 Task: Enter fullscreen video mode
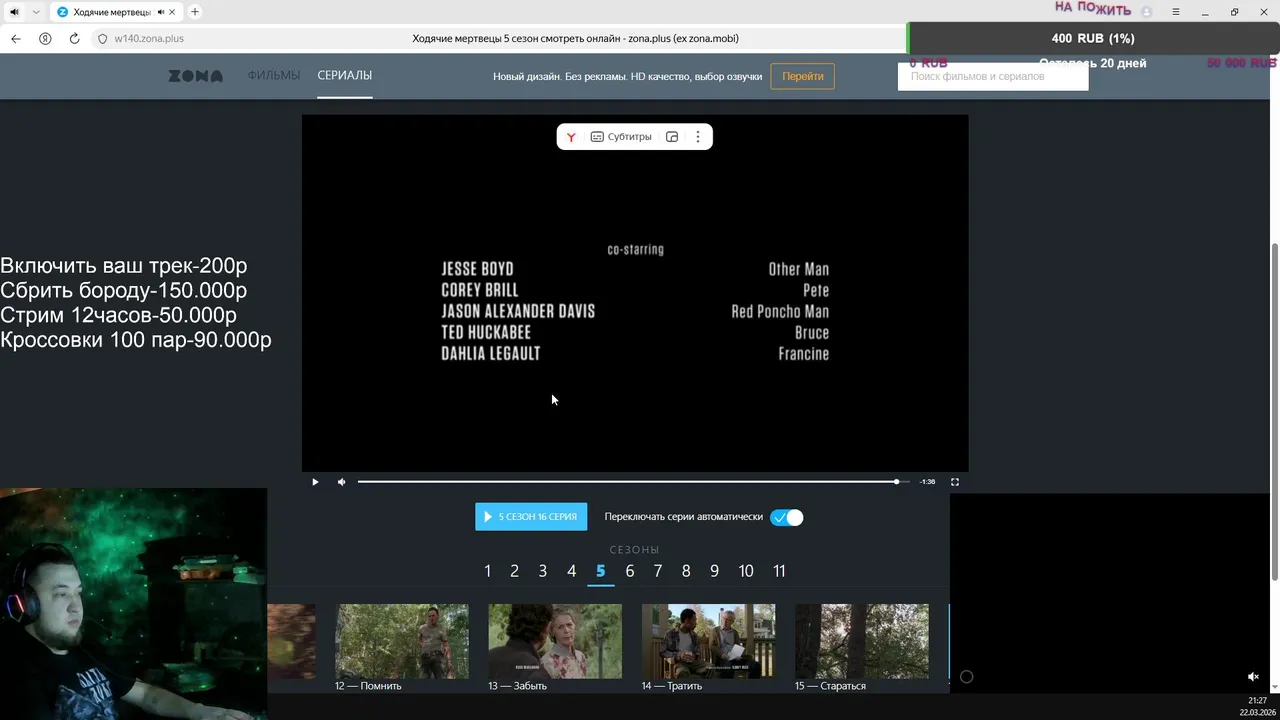coord(955,482)
